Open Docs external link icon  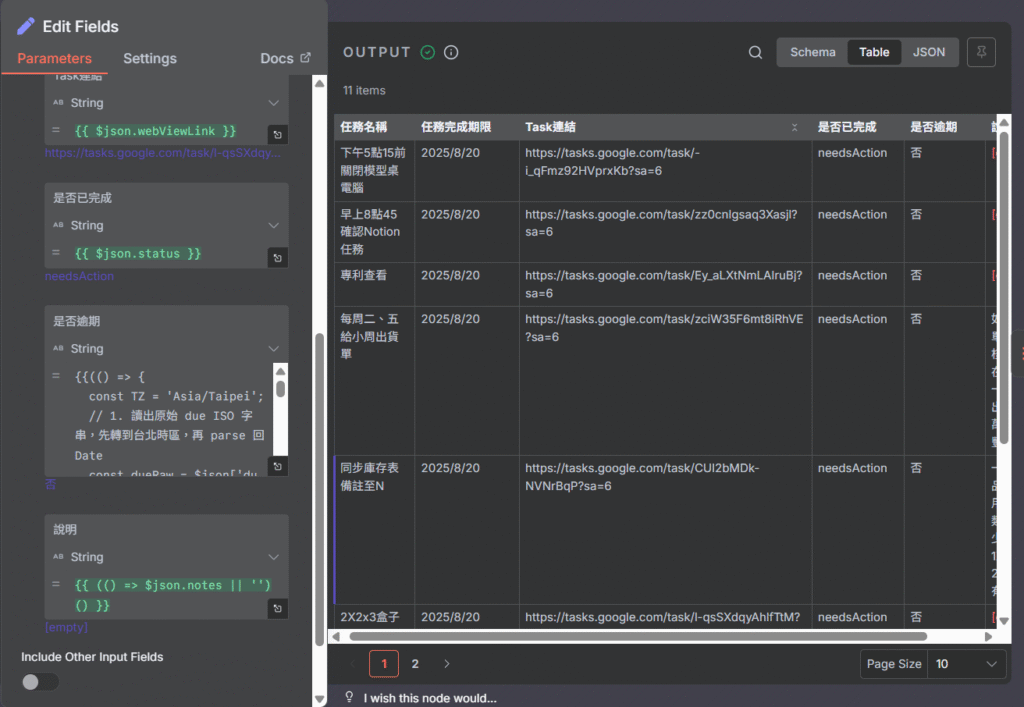305,57
